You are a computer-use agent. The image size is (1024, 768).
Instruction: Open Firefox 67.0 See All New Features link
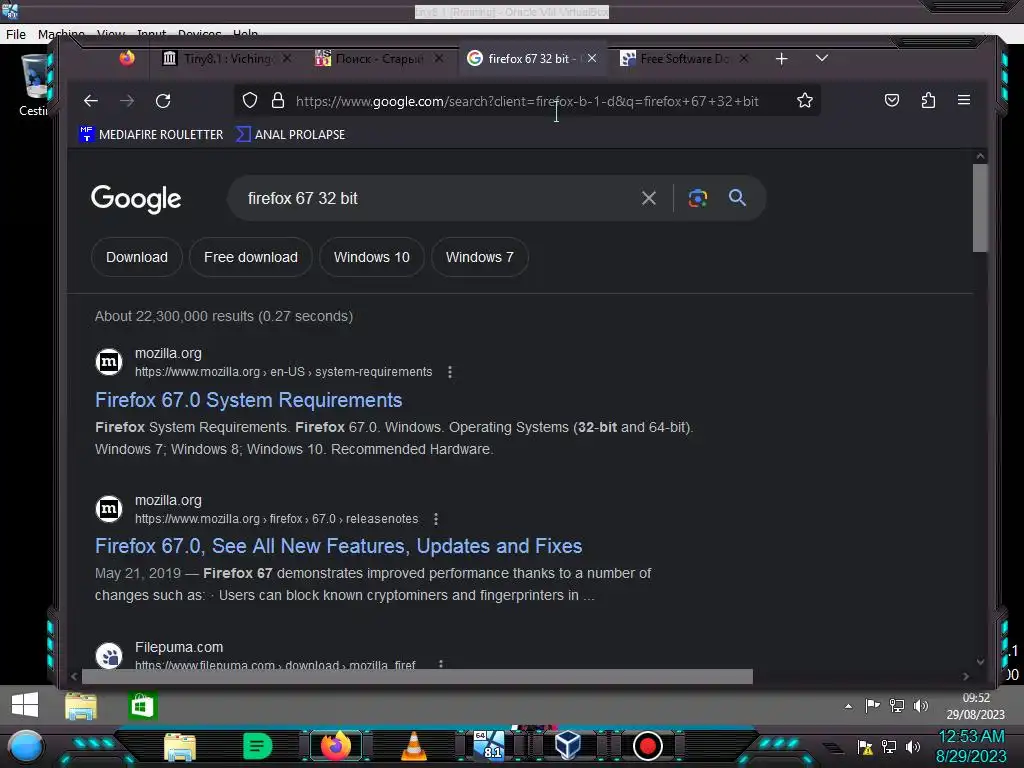point(338,546)
